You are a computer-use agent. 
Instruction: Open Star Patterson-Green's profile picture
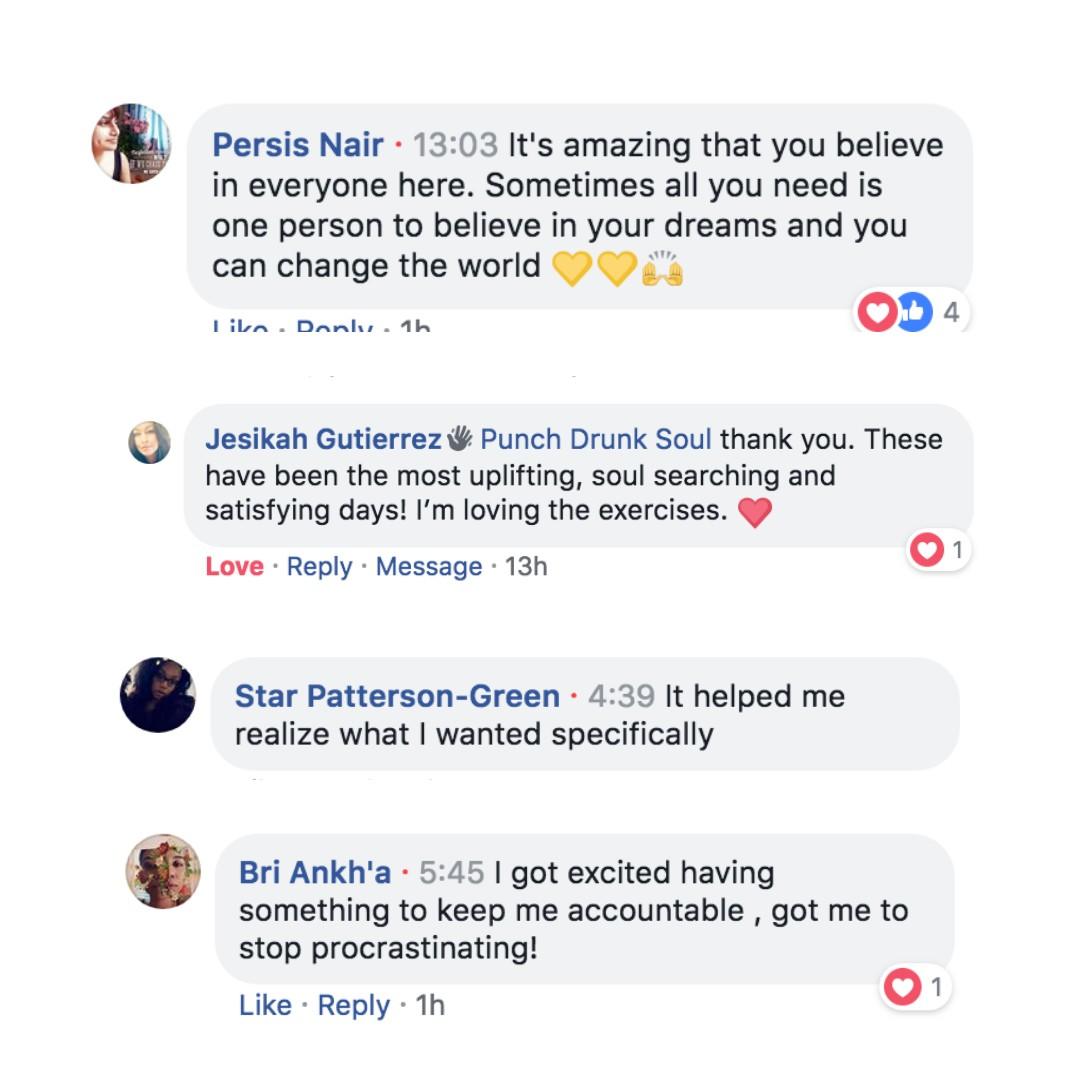158,694
